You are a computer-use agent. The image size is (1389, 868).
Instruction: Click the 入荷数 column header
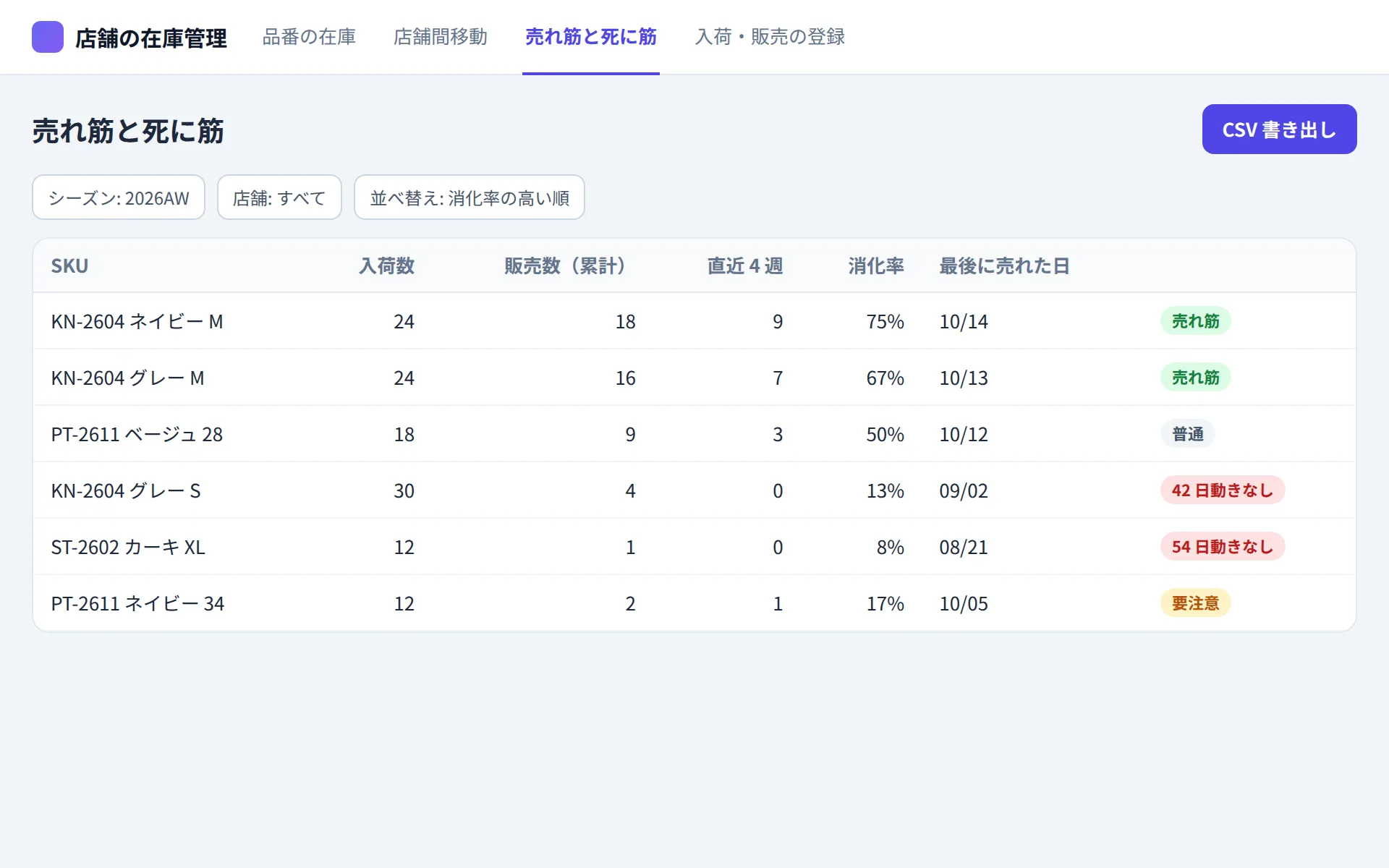(387, 266)
